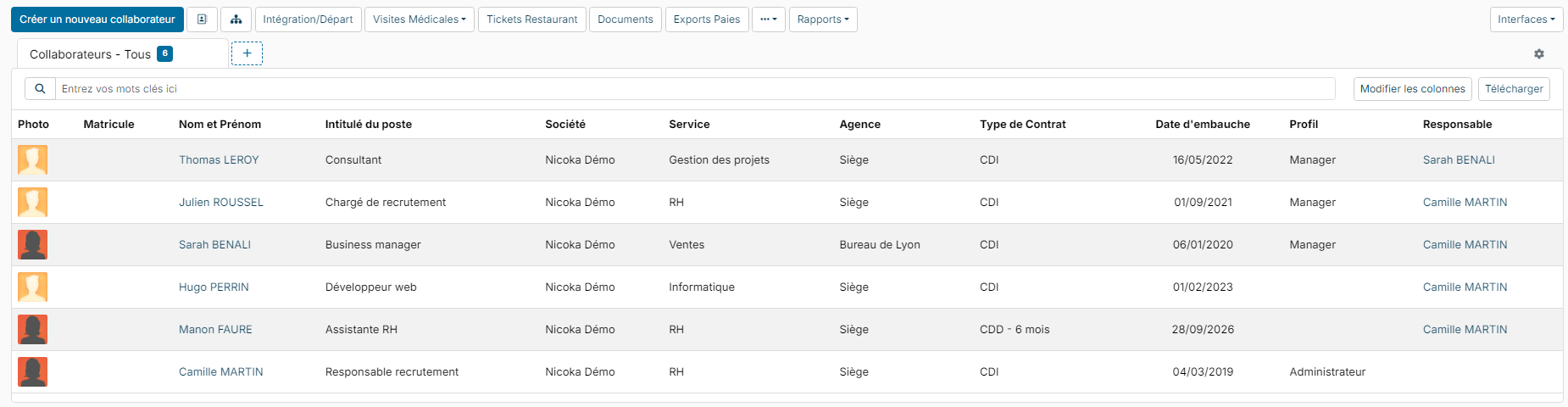Sort by Nom et Prénom column header
Viewport: 1568px width, 407px height.
point(220,124)
